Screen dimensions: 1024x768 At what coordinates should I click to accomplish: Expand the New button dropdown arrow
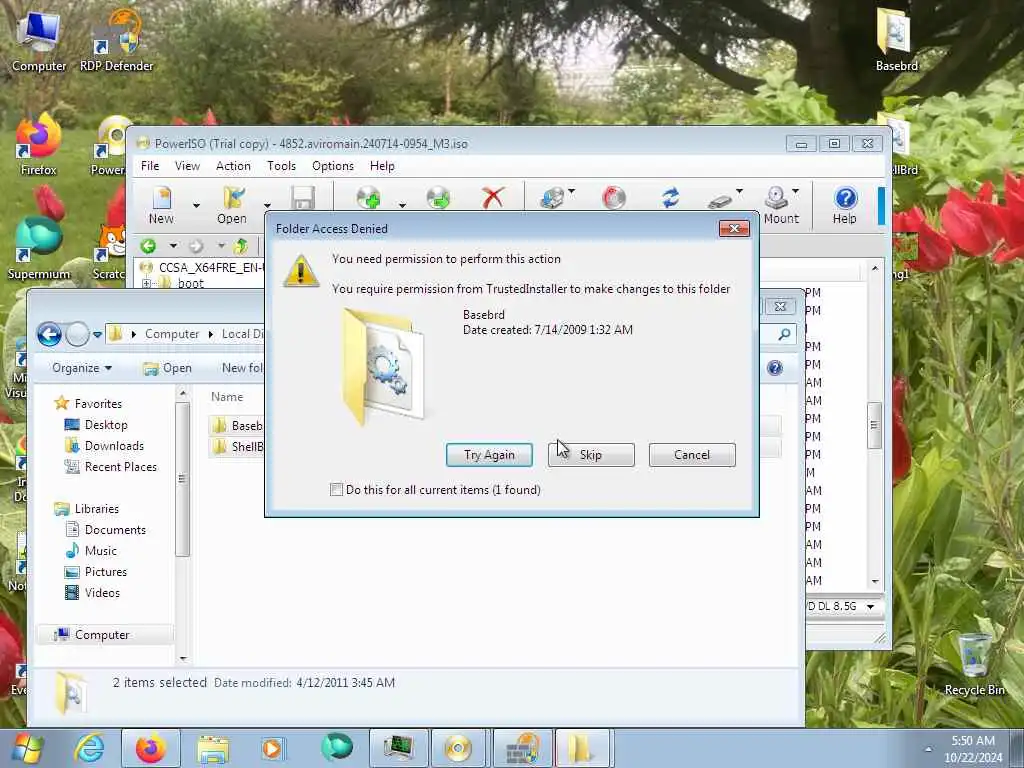196,206
